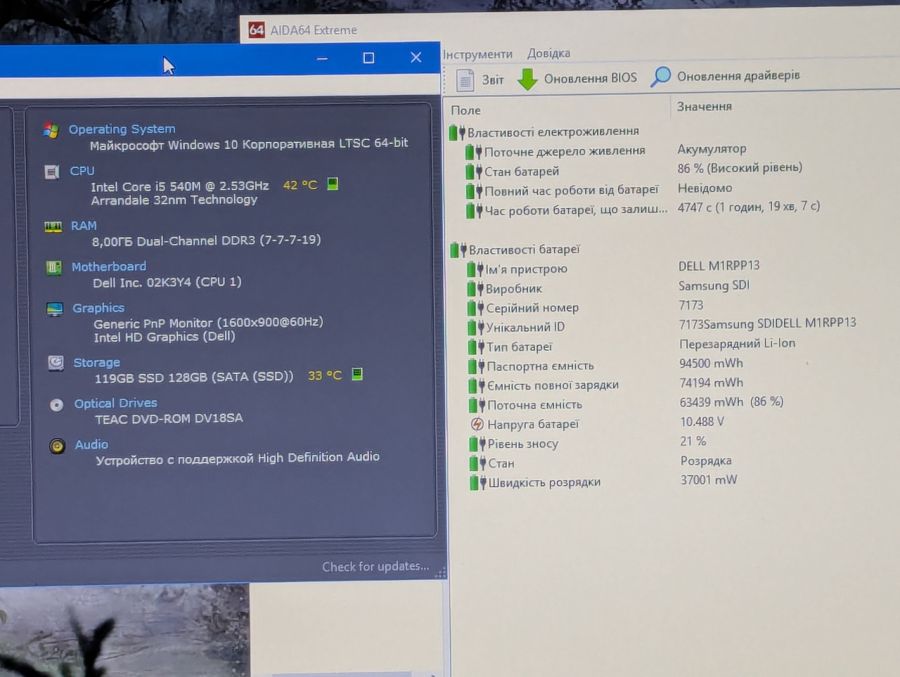Screen dimensions: 900x677
Task: Click the Windows flag Operating System icon
Action: 51,130
